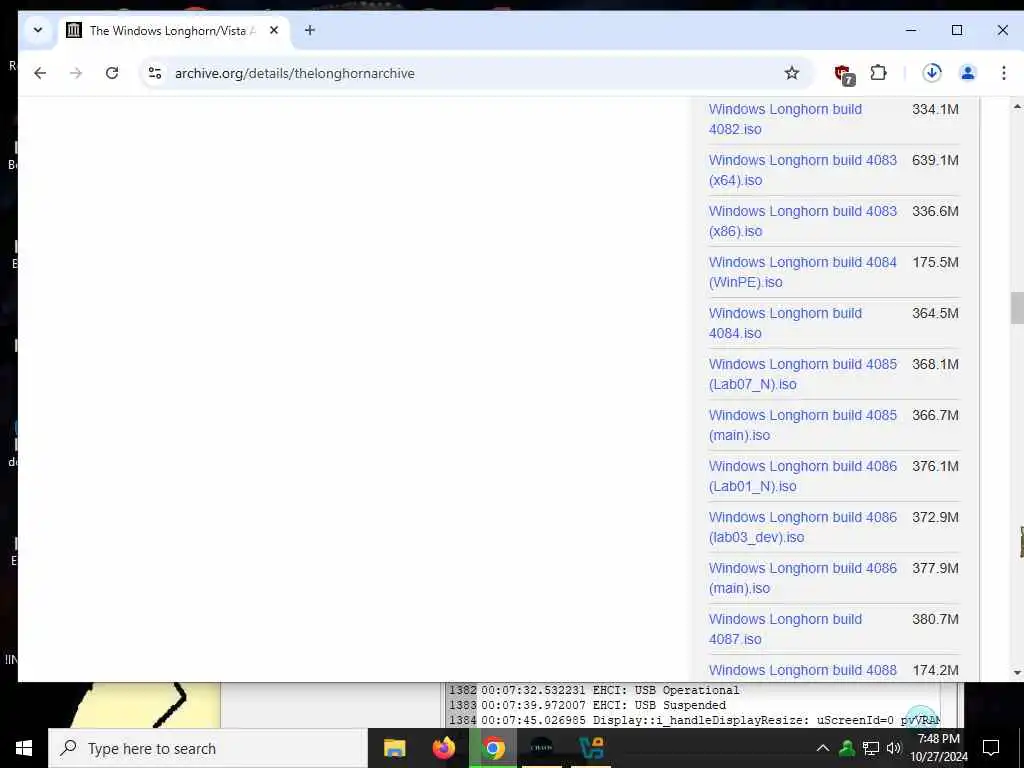The width and height of the screenshot is (1024, 768).
Task: Download Windows Longhorn build 4083 (x86).iso
Action: (803, 221)
